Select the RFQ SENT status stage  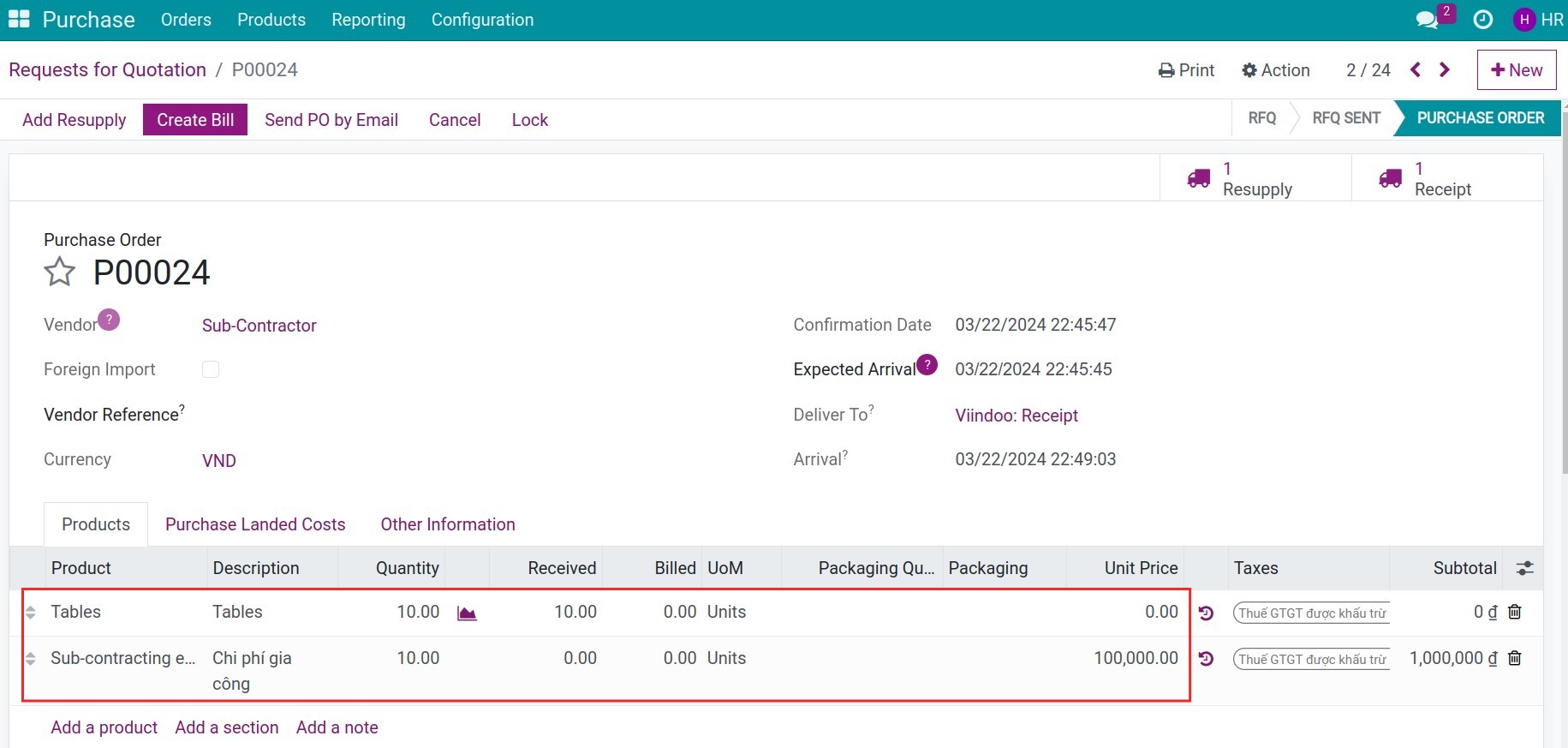click(1346, 118)
